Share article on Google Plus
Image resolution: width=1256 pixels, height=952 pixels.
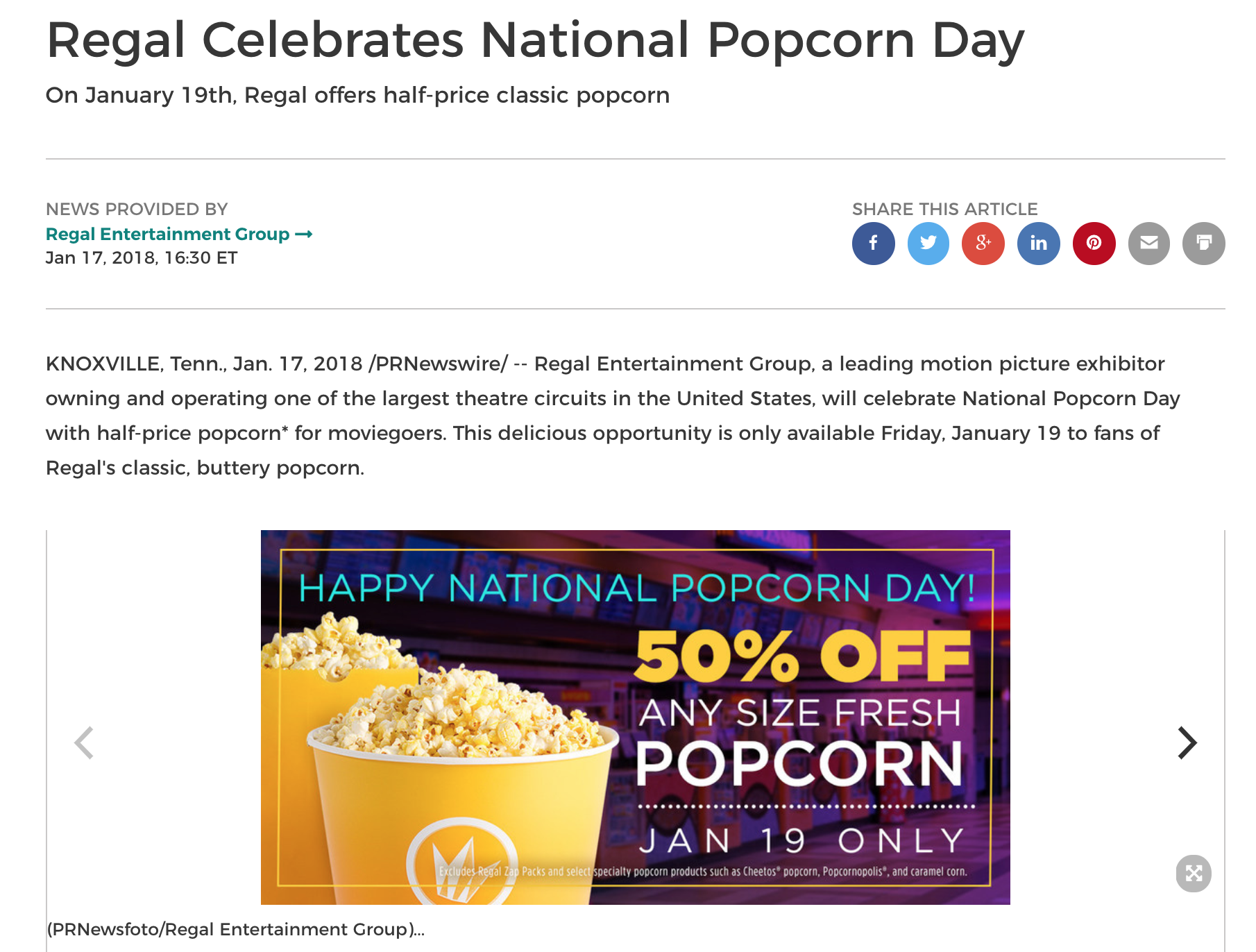pyautogui.click(x=983, y=244)
